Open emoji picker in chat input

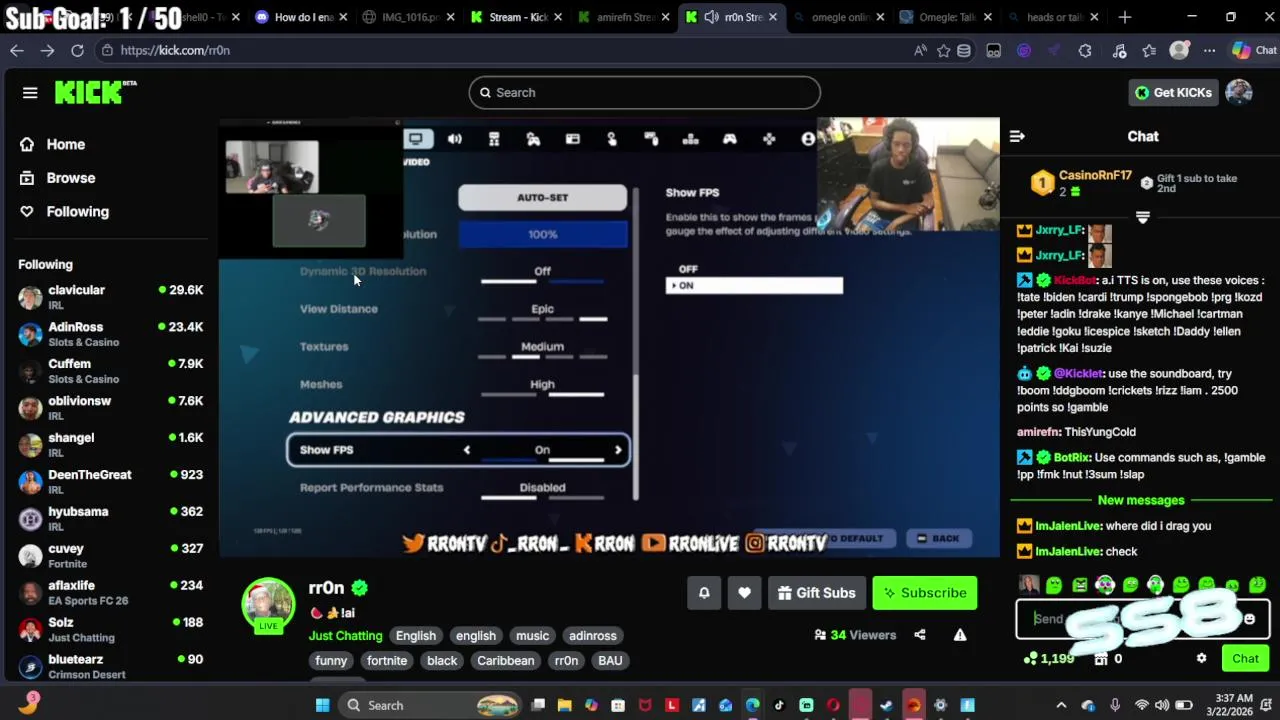point(1249,619)
